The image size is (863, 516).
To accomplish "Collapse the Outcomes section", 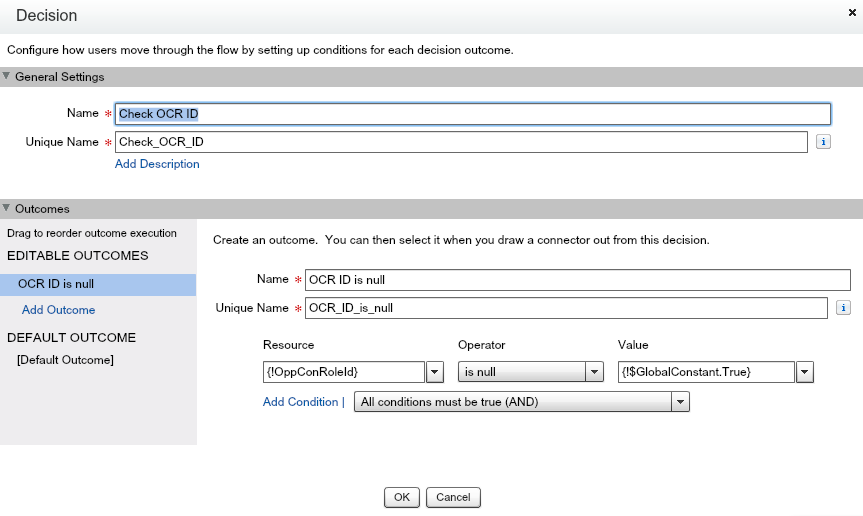I will click(6, 208).
